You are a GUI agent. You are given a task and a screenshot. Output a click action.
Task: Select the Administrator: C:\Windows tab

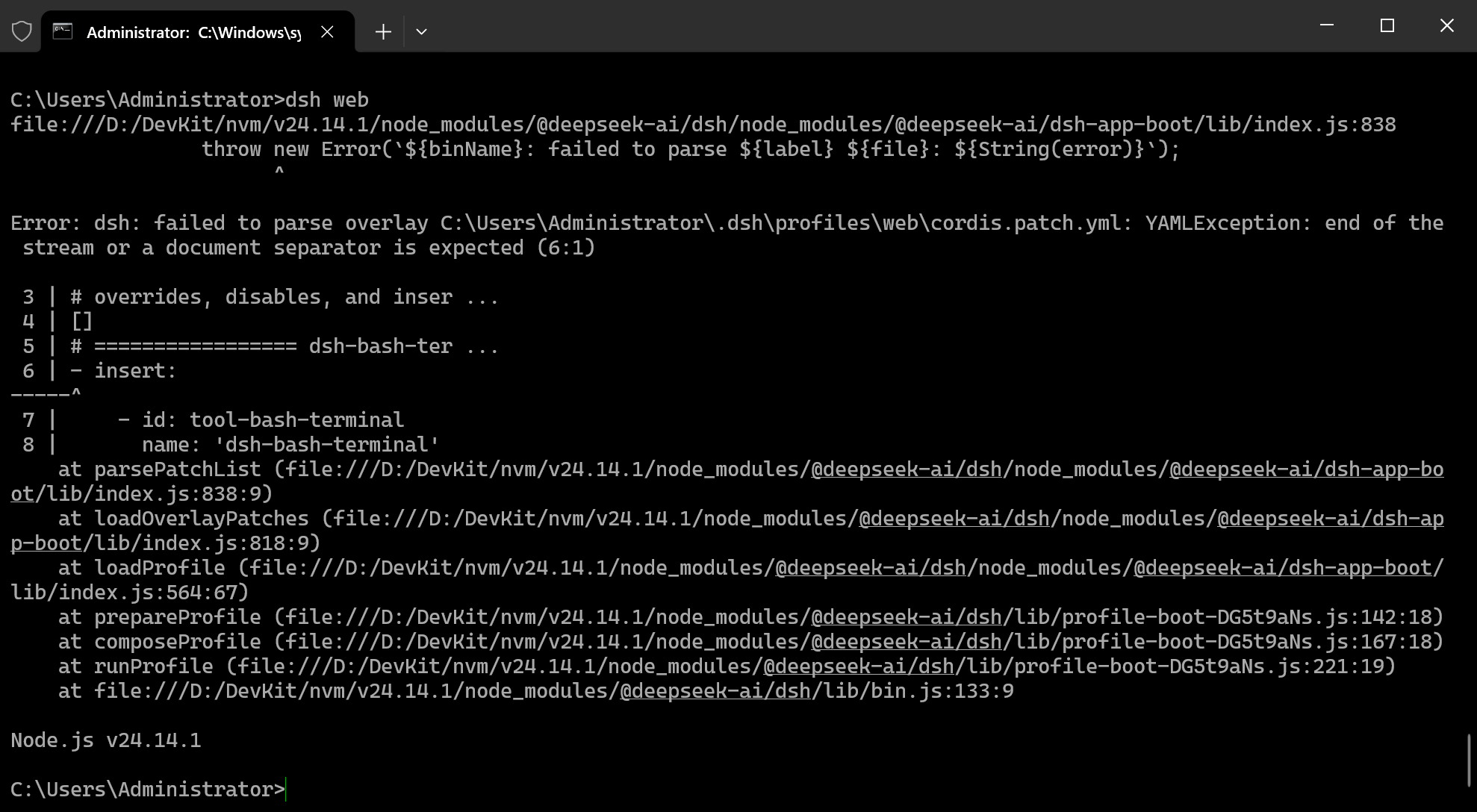point(198,32)
